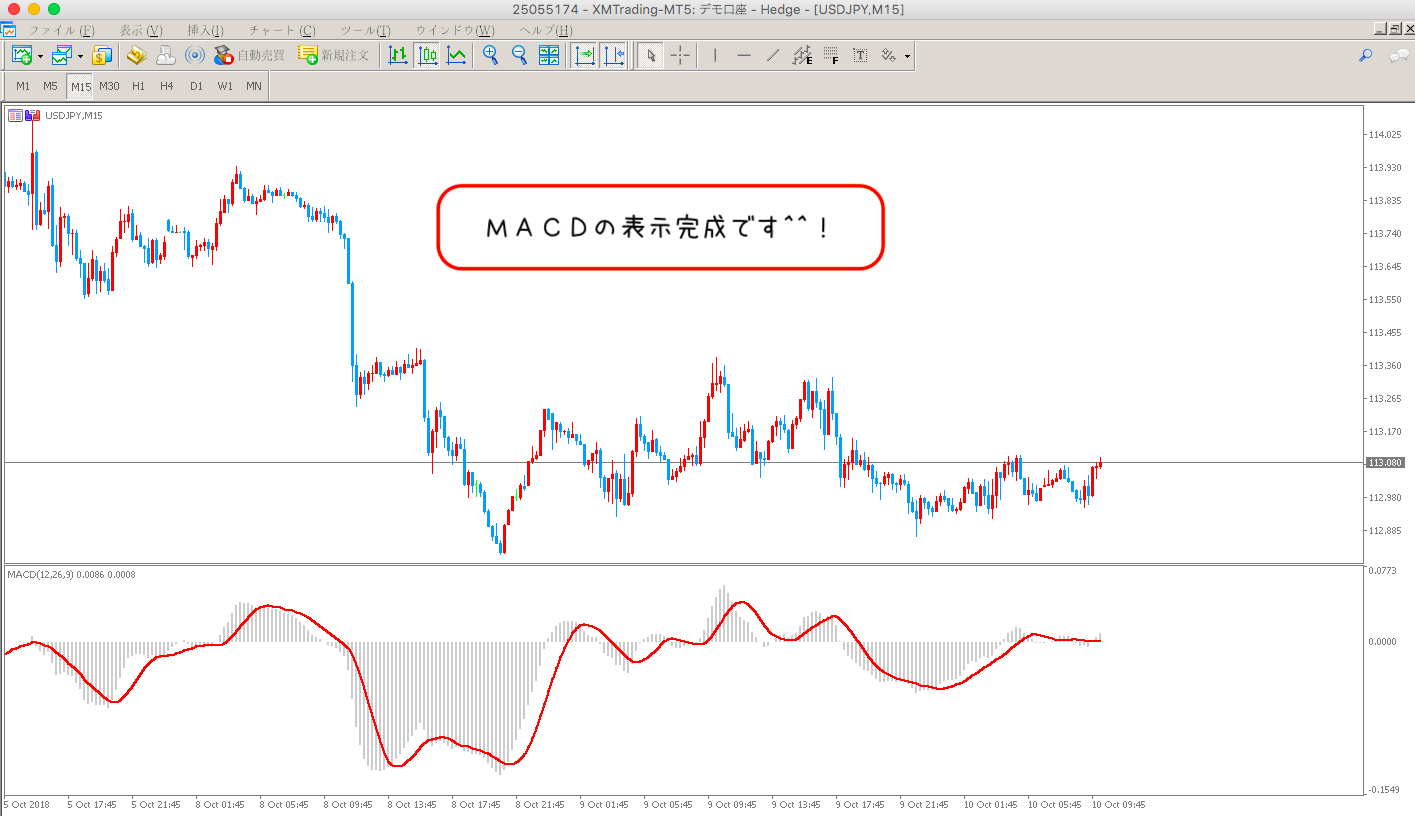This screenshot has width=1415, height=816.
Task: Toggle chart auto scroll to latest bar
Action: (585, 55)
